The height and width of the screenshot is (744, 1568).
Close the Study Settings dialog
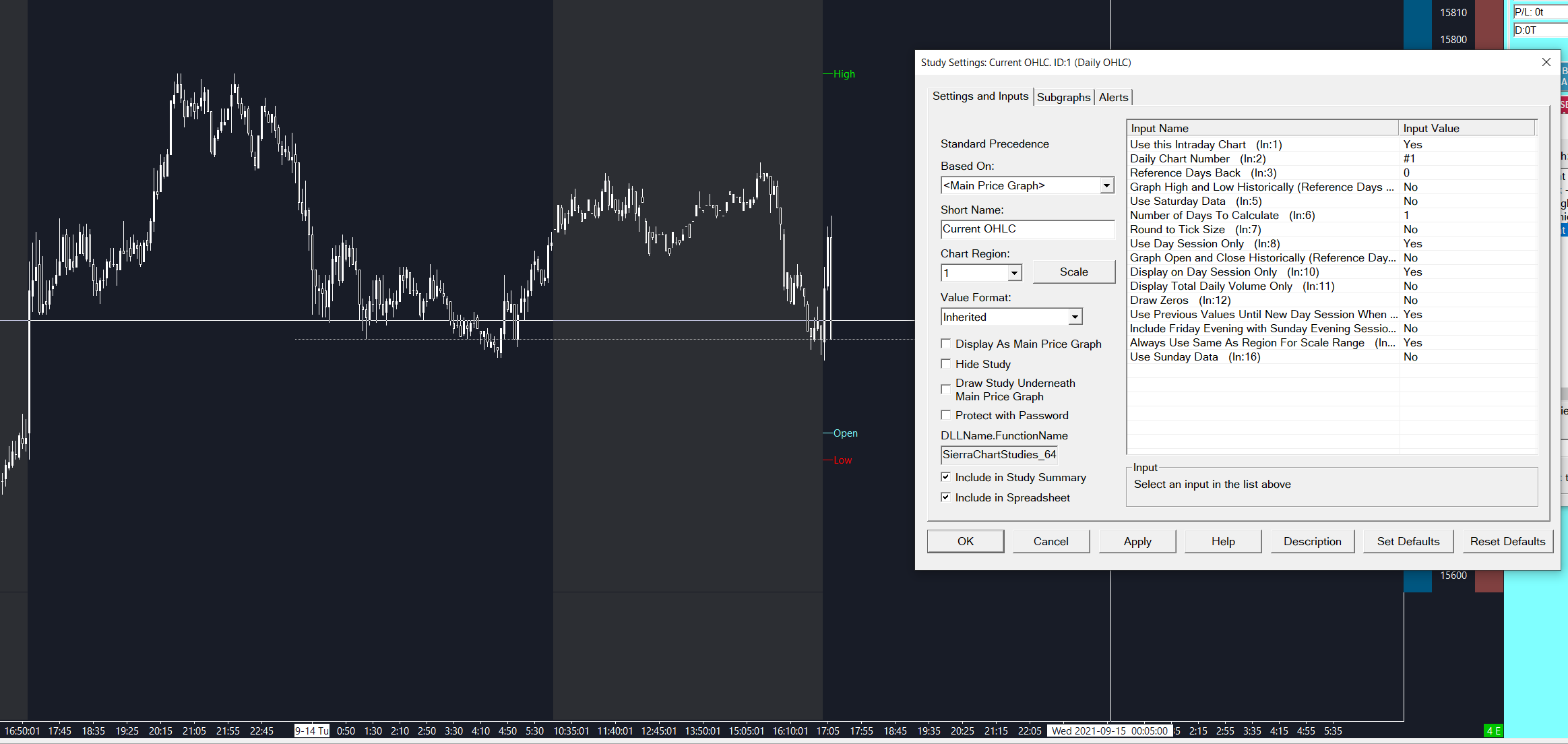[x=1546, y=62]
